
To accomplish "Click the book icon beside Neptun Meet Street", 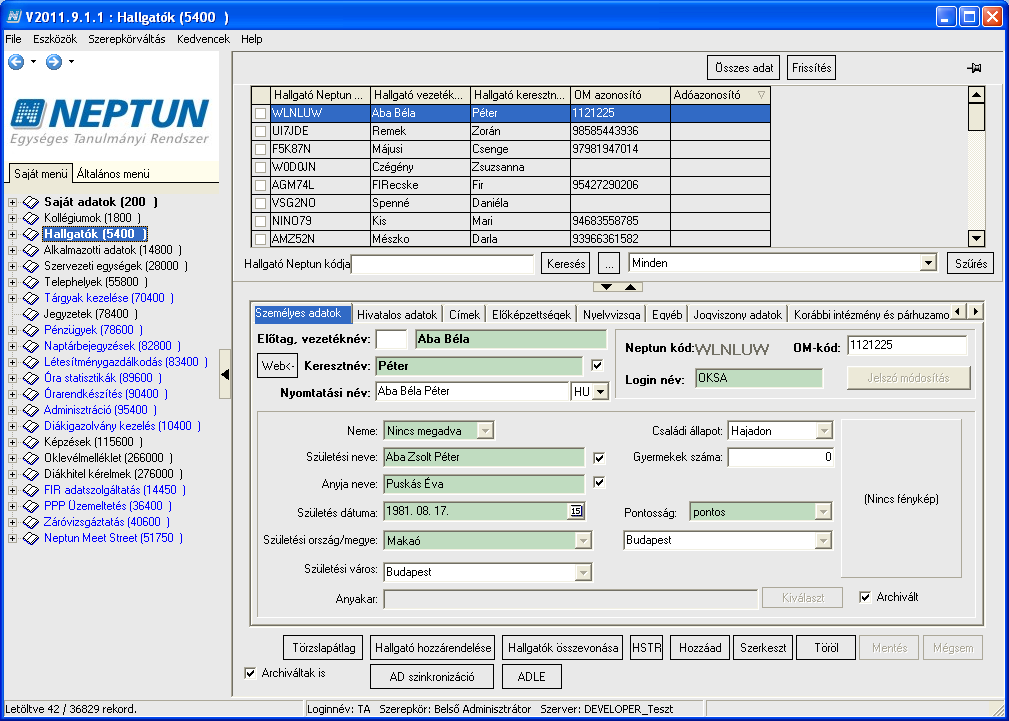I will (x=31, y=538).
